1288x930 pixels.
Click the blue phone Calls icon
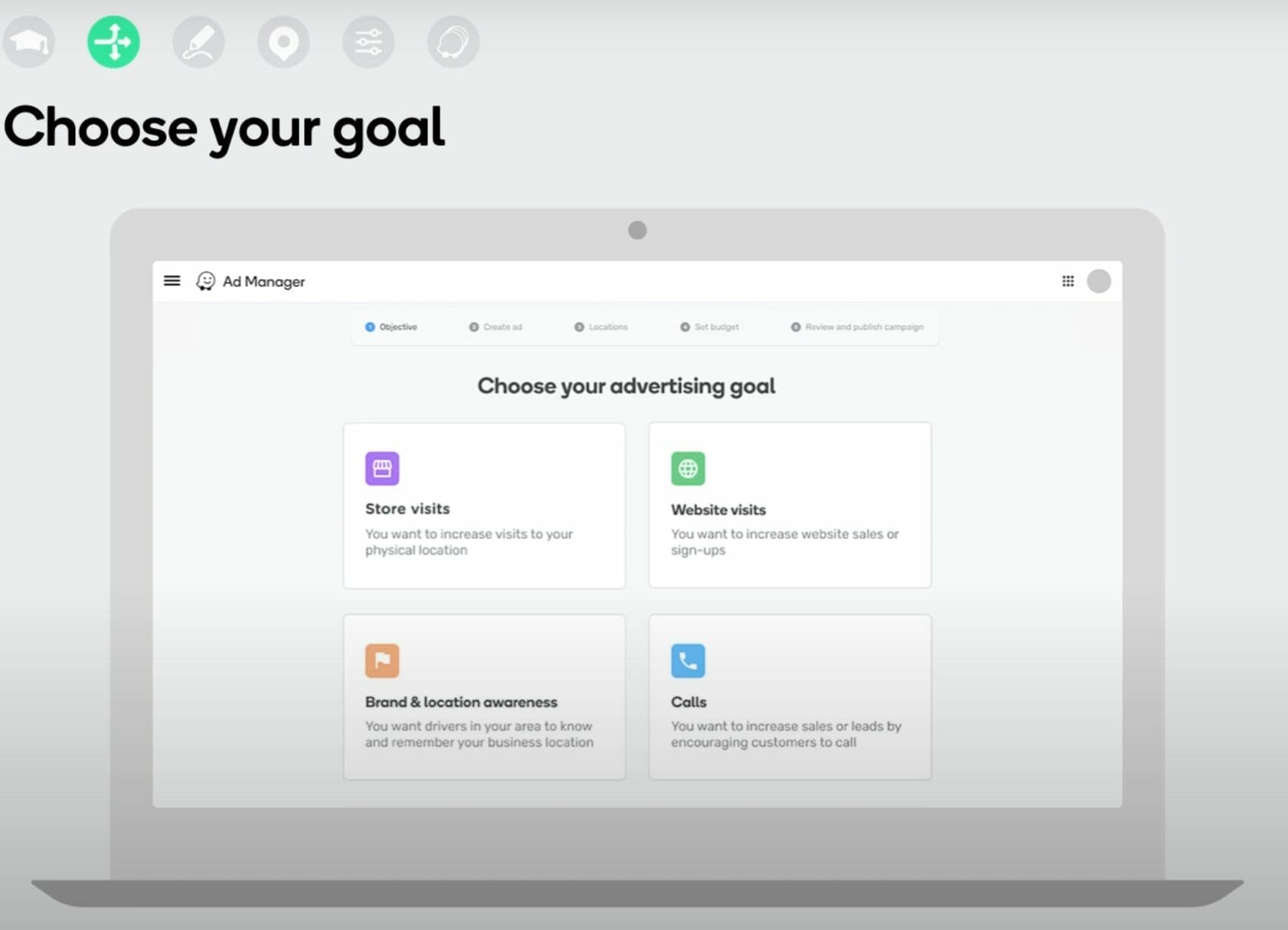click(x=688, y=660)
